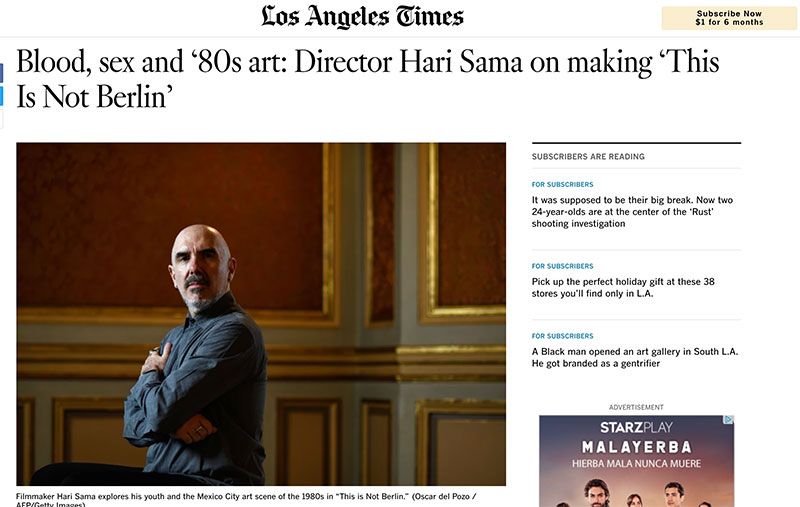Image resolution: width=800 pixels, height=507 pixels.
Task: Click the STARZPLAY logo in the ad
Action: (636, 427)
